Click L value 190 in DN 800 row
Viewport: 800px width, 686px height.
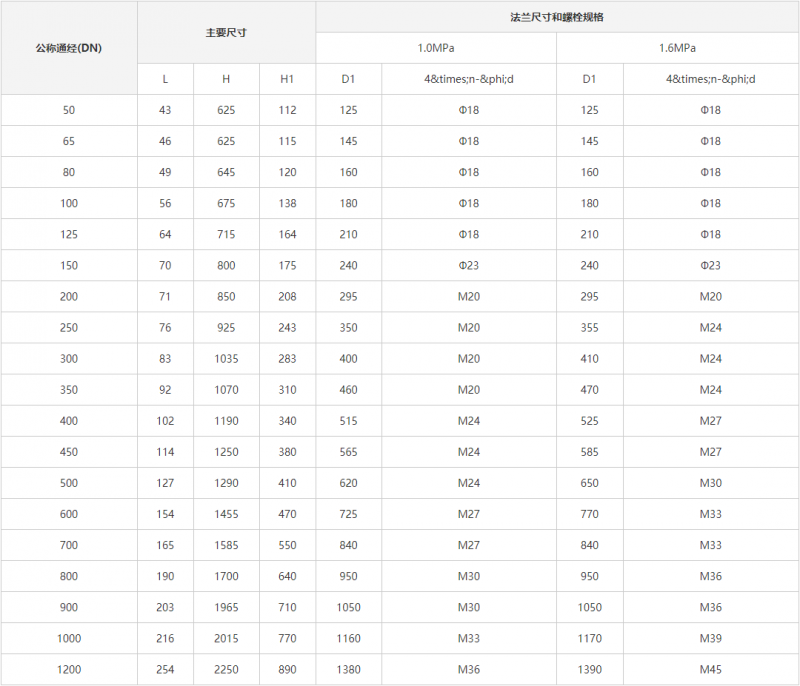165,577
